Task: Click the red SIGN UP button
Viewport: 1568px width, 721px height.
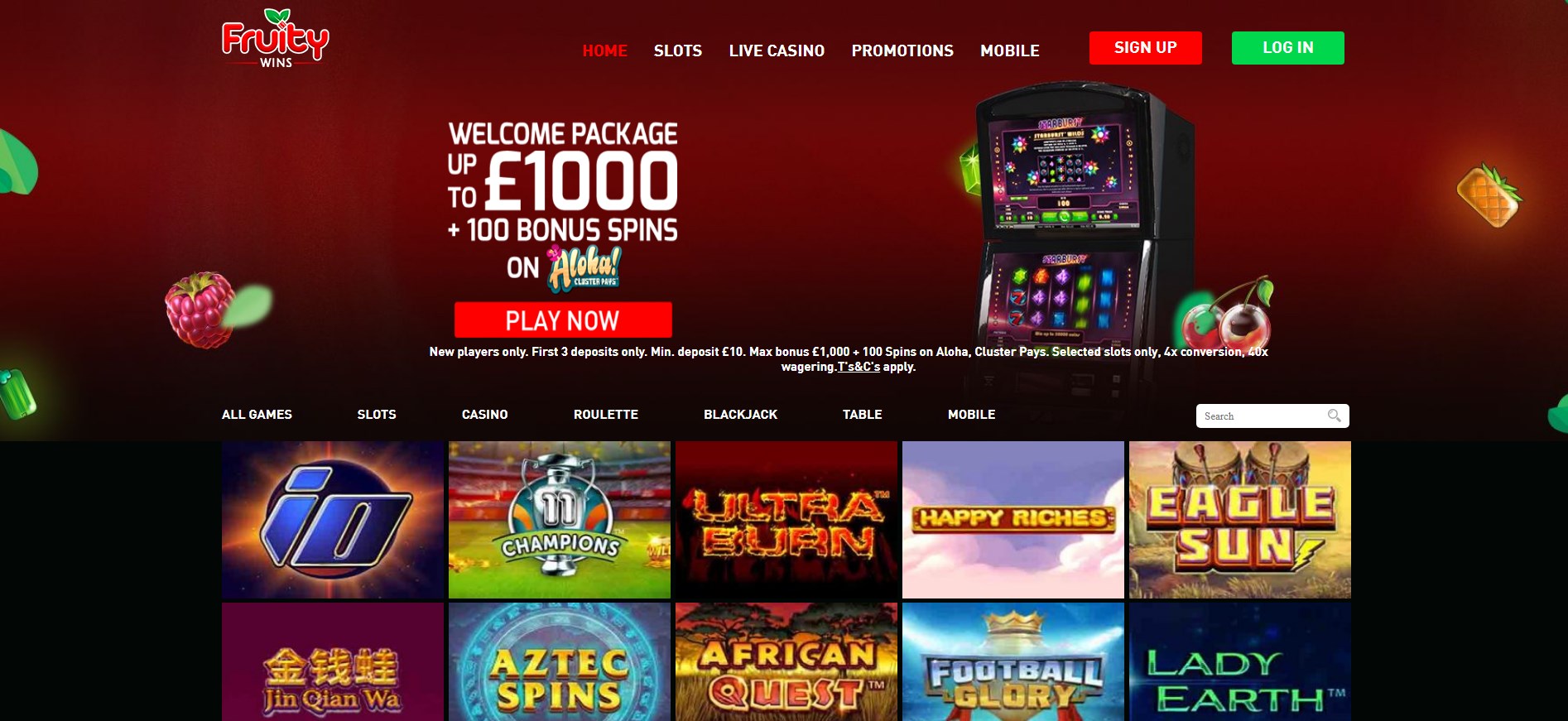Action: click(1146, 48)
